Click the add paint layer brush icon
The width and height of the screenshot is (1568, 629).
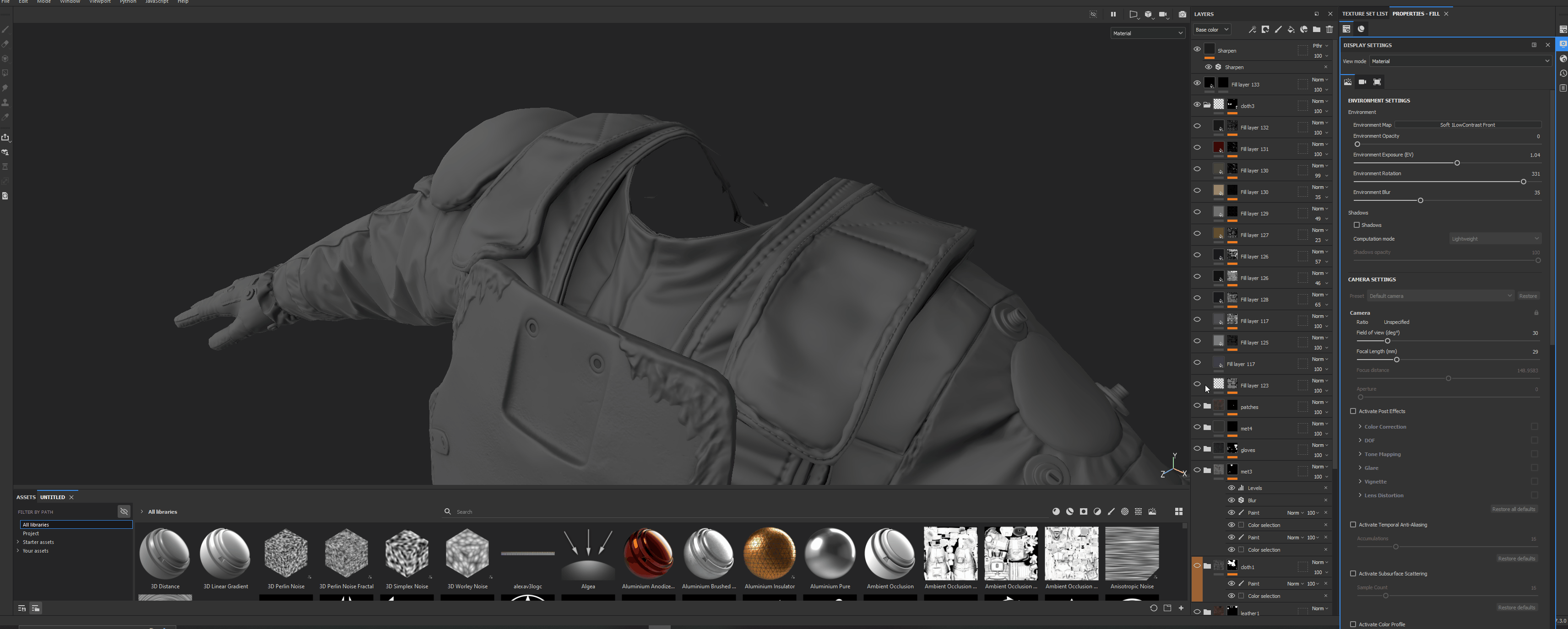point(1278,29)
